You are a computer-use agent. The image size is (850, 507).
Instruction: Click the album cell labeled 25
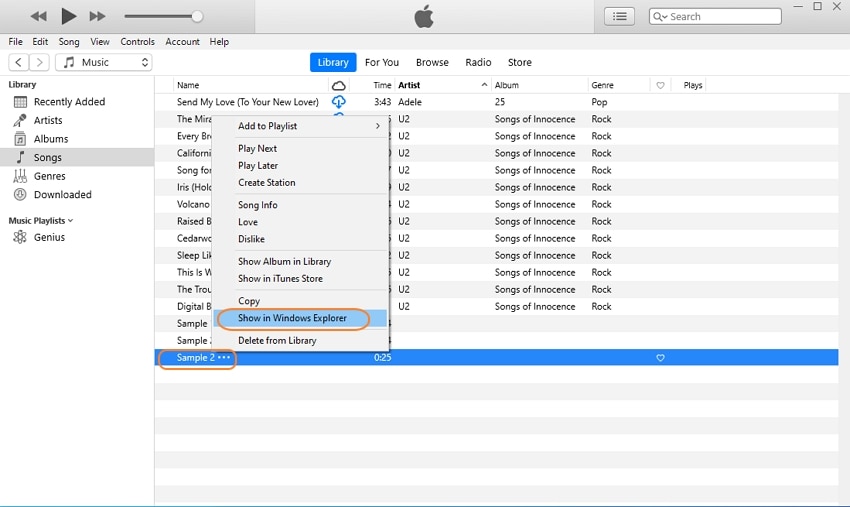(500, 102)
